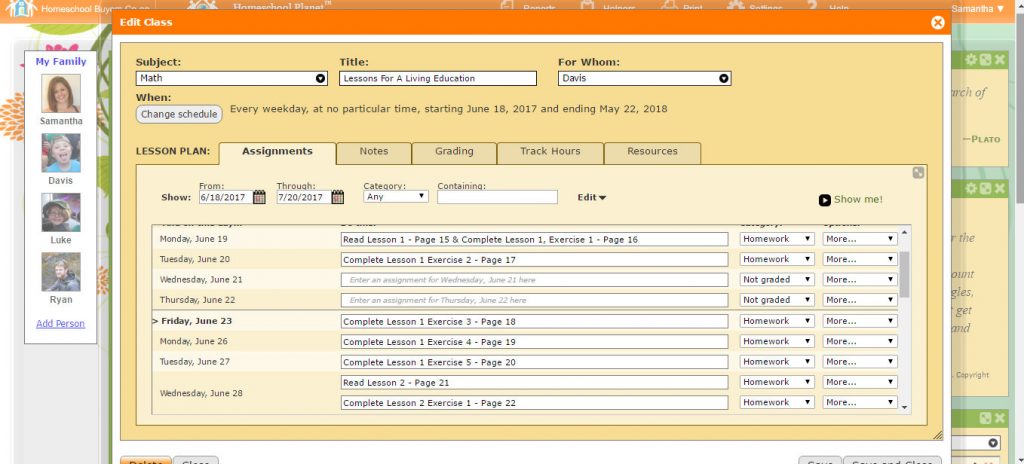Select Davis's profile photo in My Family
Screen dimensions: 1024x464
point(61,153)
